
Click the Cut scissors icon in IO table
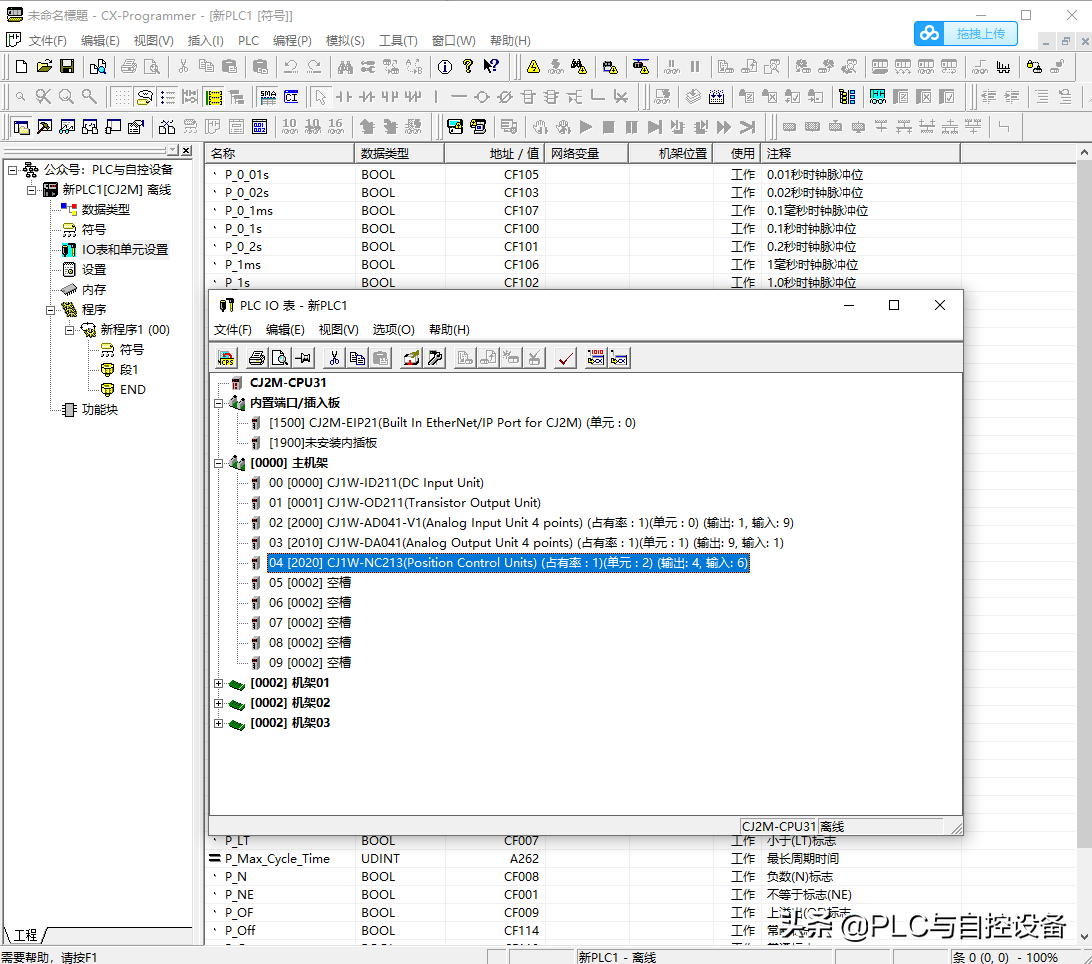(334, 358)
